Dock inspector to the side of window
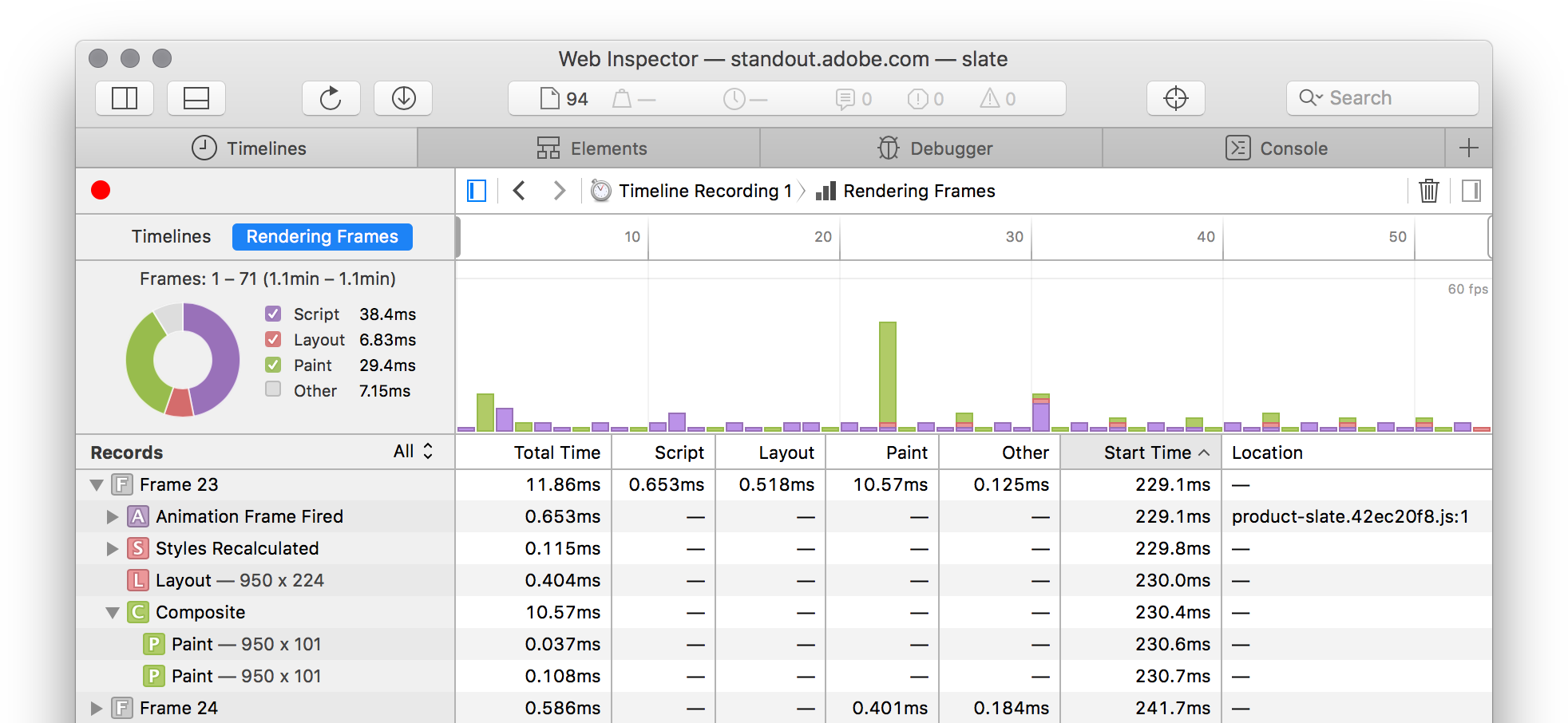The width and height of the screenshot is (1568, 723). tap(125, 98)
